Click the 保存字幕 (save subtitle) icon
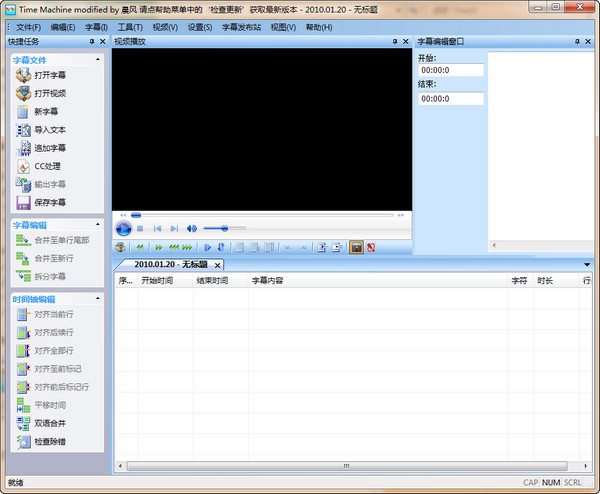Image resolution: width=600 pixels, height=494 pixels. coord(24,202)
